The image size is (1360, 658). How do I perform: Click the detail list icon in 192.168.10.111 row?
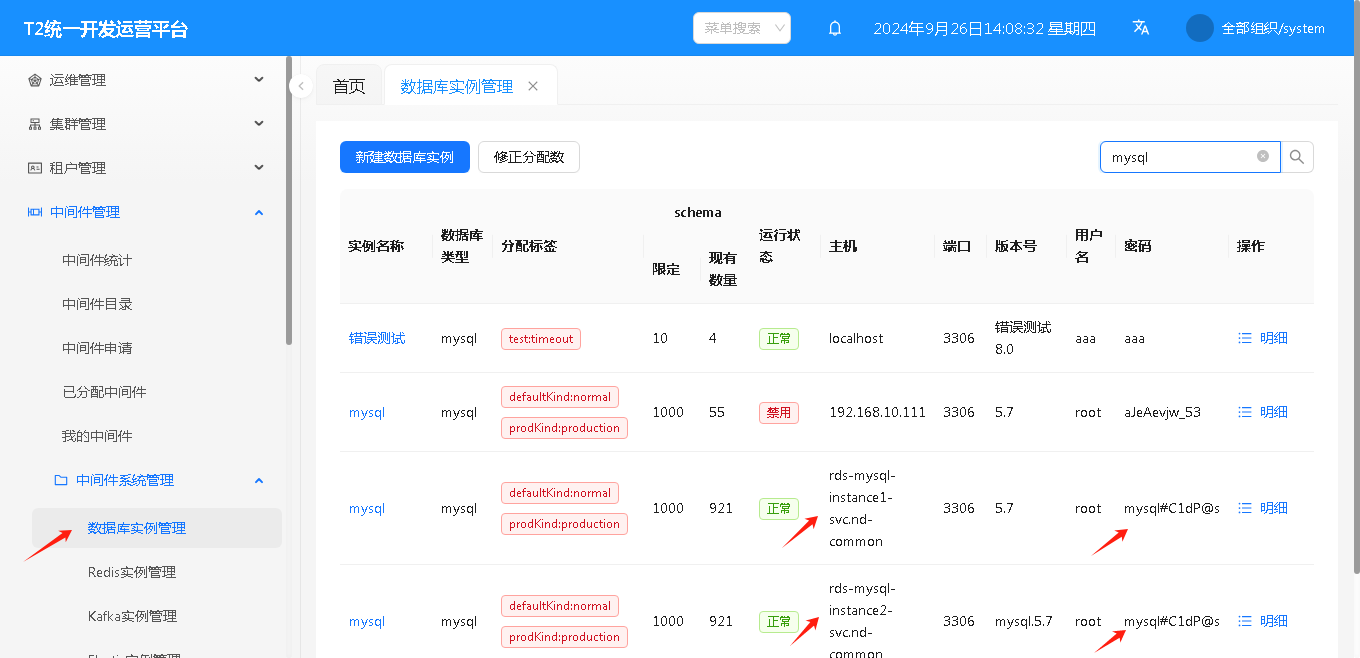click(x=1245, y=412)
